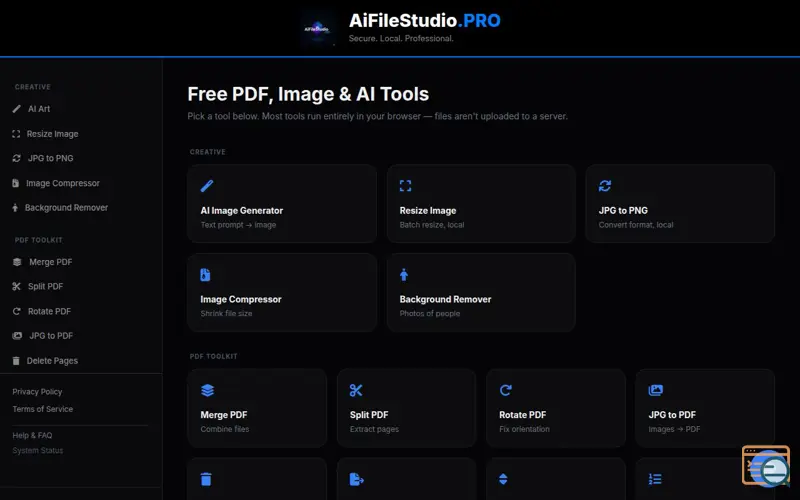This screenshot has height=500, width=800.
Task: Click the 'Extract pages' description
Action: (374, 429)
